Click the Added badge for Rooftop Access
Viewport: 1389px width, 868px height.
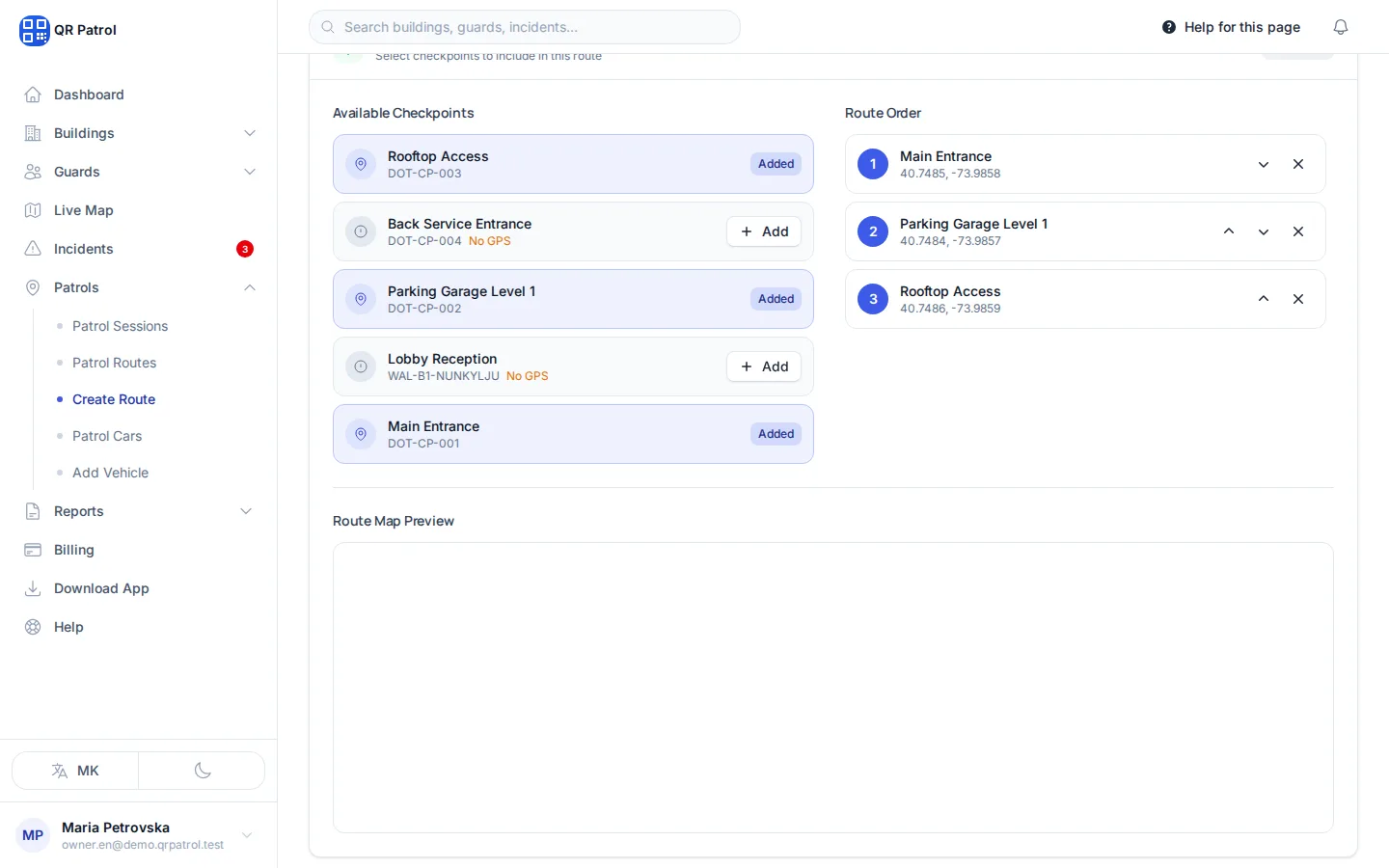776,164
